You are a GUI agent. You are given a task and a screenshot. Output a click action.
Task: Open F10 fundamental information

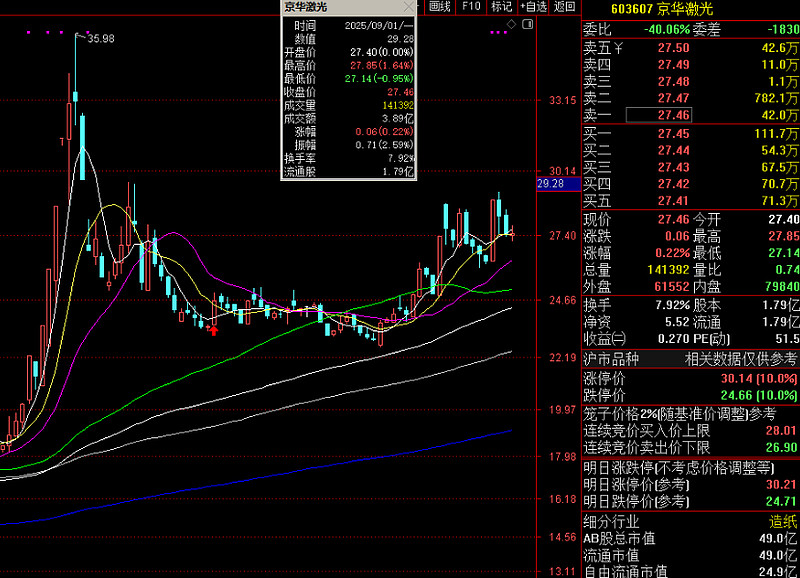(x=470, y=6)
